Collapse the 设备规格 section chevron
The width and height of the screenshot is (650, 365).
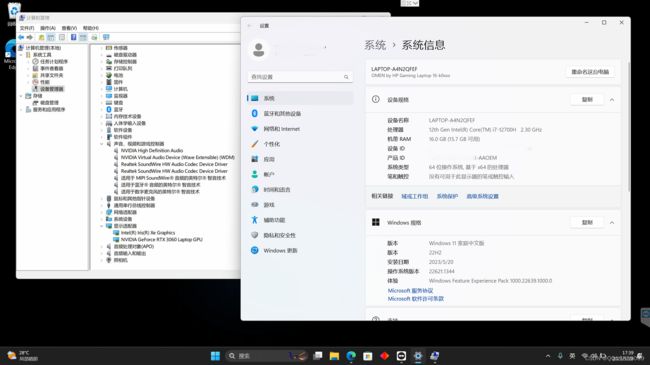coord(612,100)
